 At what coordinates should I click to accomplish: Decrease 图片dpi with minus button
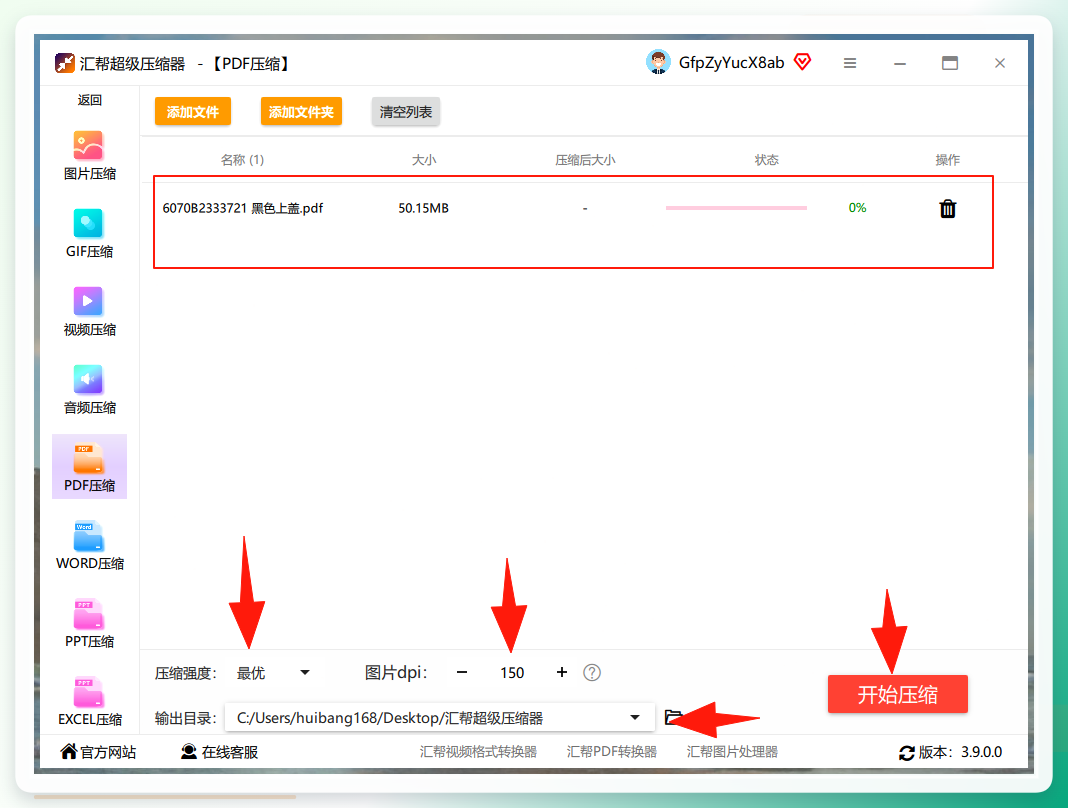click(x=462, y=672)
